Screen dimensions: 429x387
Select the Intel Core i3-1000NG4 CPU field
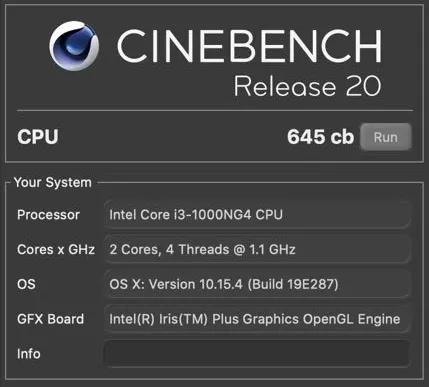[257, 215]
